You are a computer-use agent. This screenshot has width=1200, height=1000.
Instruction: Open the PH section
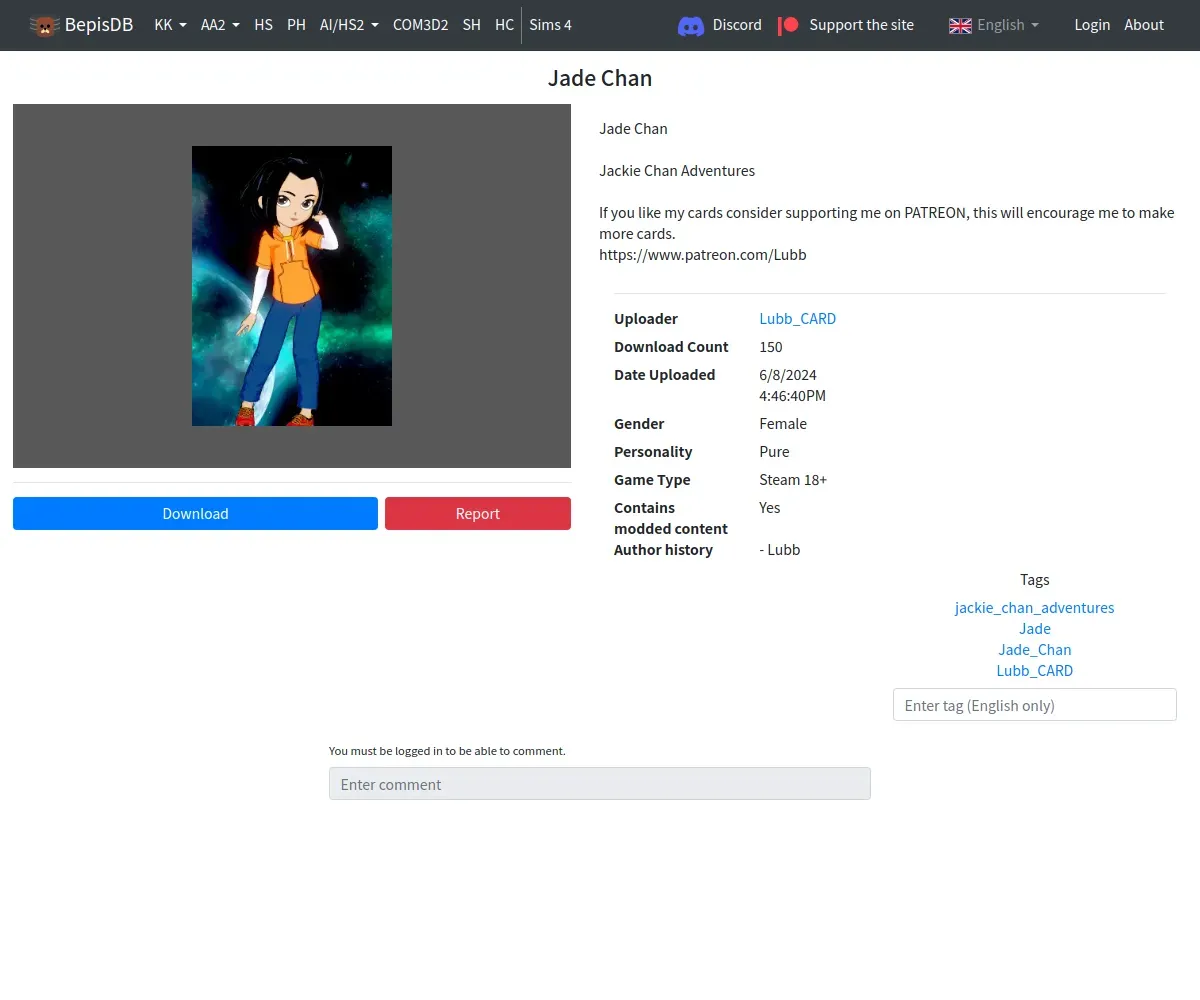[x=296, y=25]
